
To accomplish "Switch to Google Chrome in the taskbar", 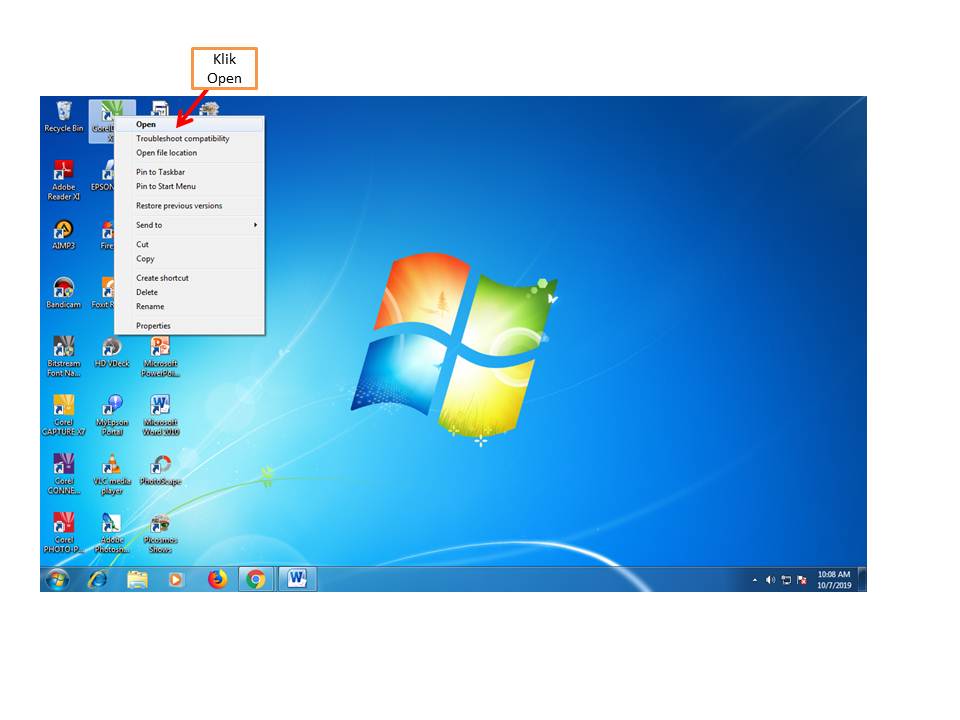I will pyautogui.click(x=256, y=579).
